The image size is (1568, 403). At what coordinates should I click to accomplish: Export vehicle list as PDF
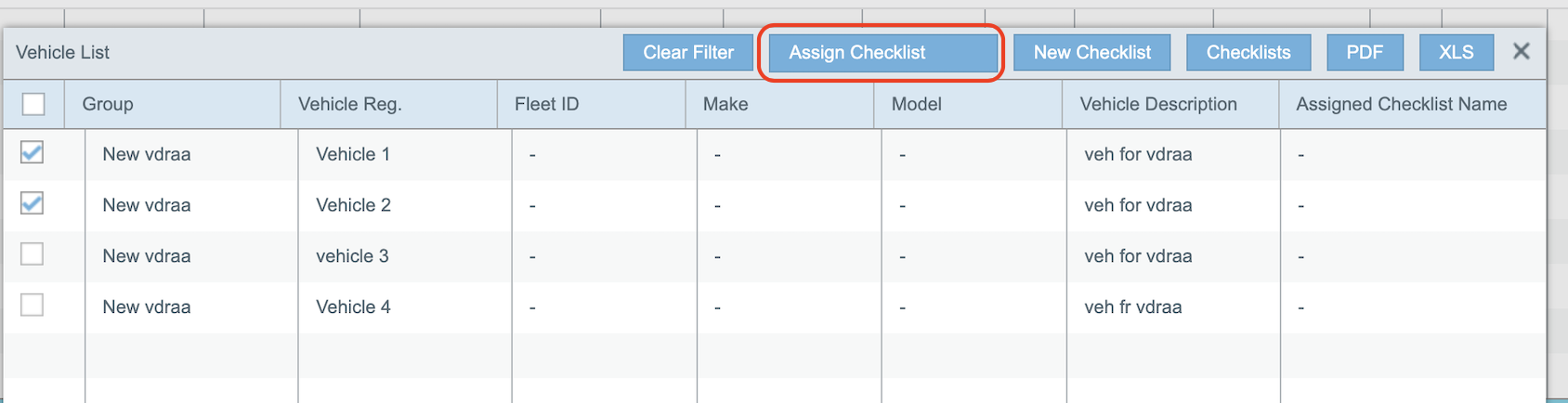click(x=1364, y=53)
